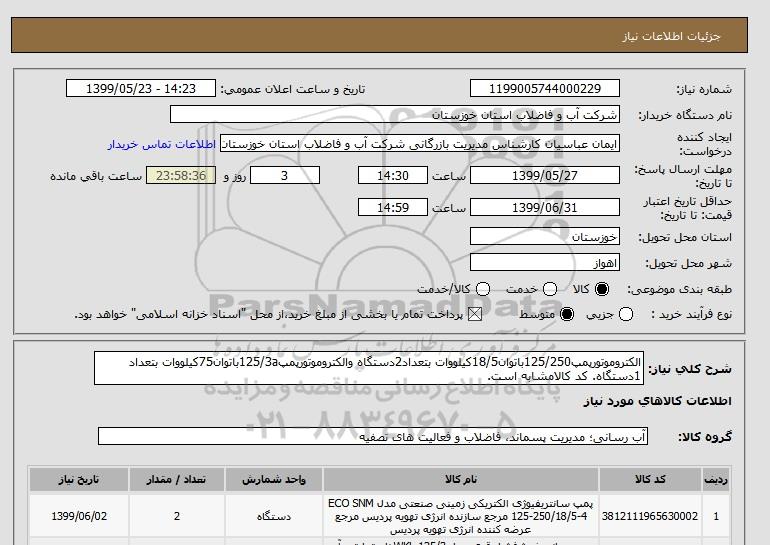Screen dimensions: 770x545
Task: Click the quantity cell 2 in row 1
Action: click(x=176, y=516)
